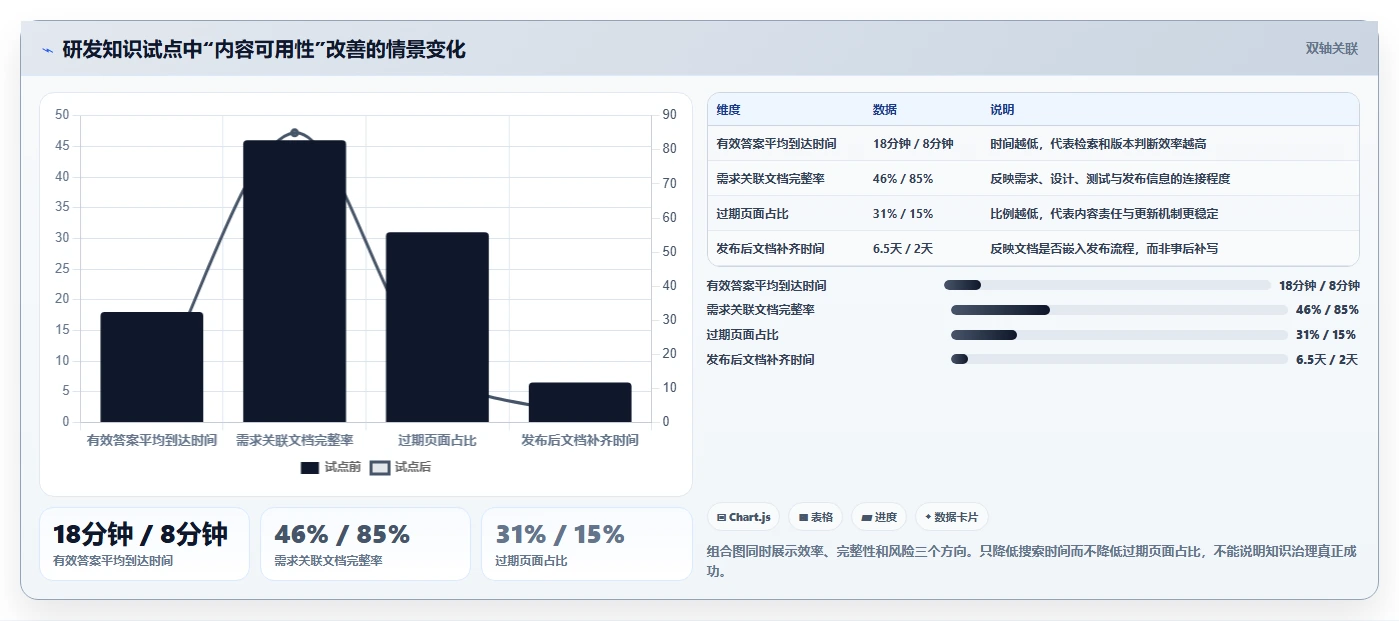The width and height of the screenshot is (1399, 621).
Task: Click the 有效答案平均到达时间 chart bar
Action: click(x=152, y=367)
